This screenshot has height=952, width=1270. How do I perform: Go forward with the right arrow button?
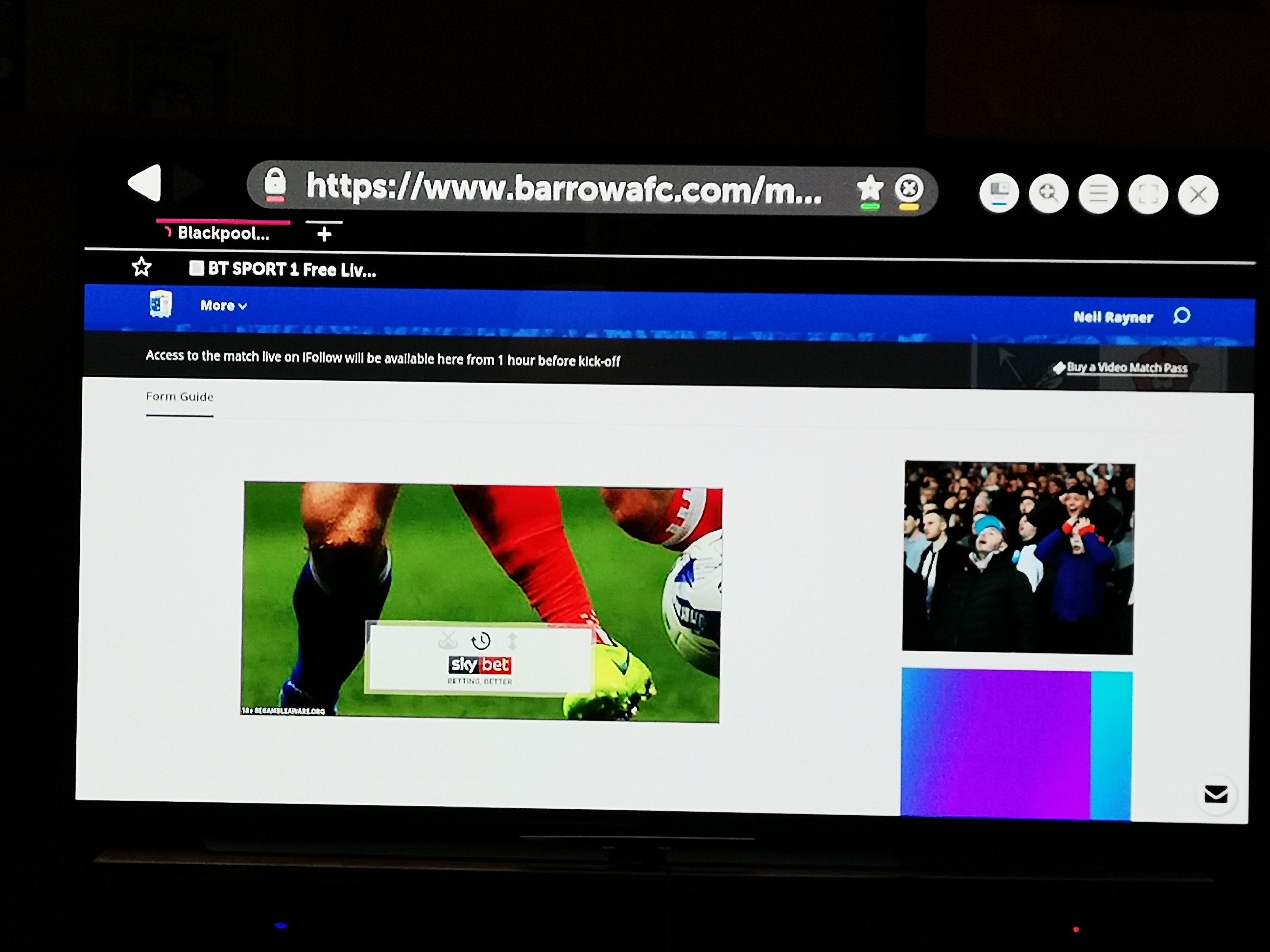tap(188, 184)
